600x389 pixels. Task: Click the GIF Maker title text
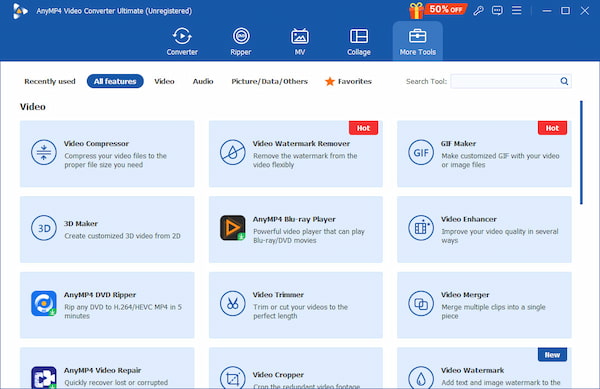(458, 144)
